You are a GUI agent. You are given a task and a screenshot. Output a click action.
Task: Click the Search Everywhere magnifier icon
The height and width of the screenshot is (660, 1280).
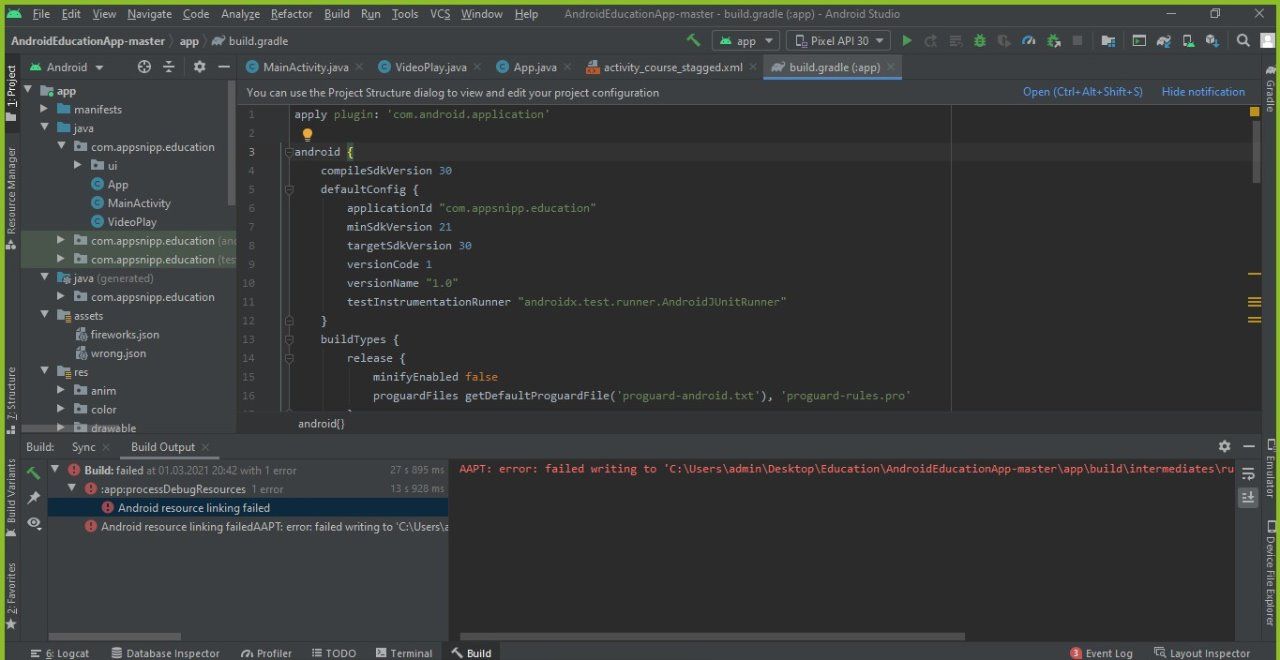pos(1243,41)
